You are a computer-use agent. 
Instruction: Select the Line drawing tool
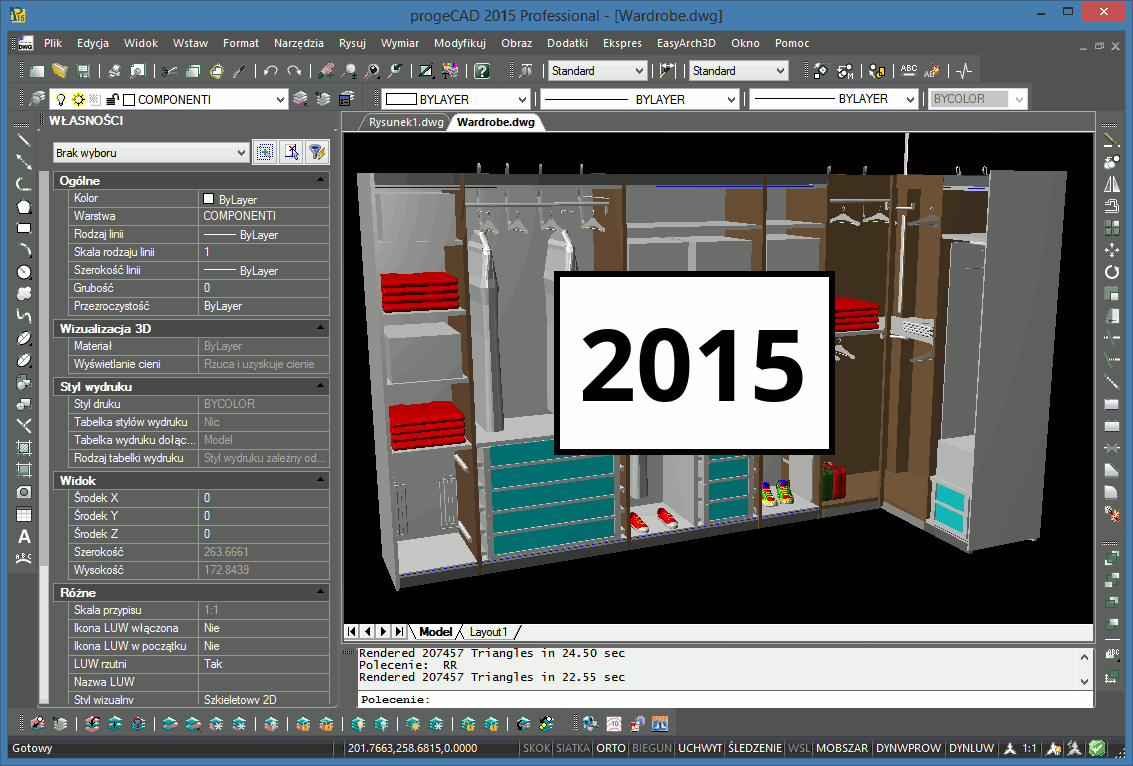24,140
